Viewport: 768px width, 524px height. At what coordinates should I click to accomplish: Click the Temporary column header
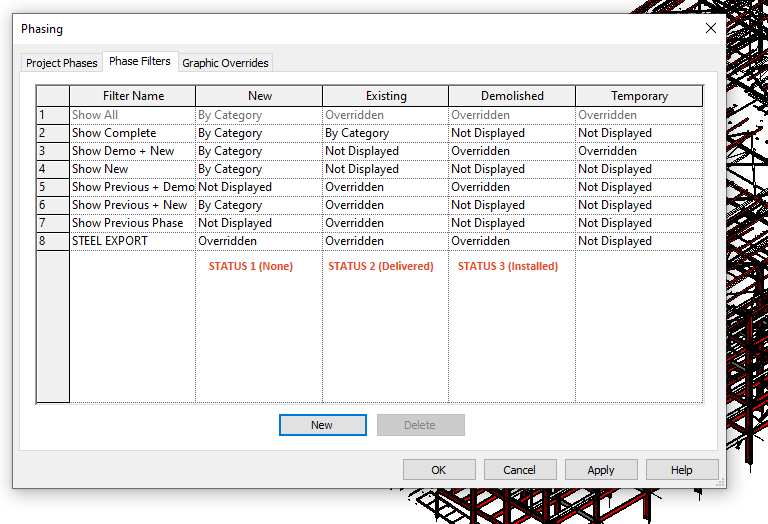[639, 96]
